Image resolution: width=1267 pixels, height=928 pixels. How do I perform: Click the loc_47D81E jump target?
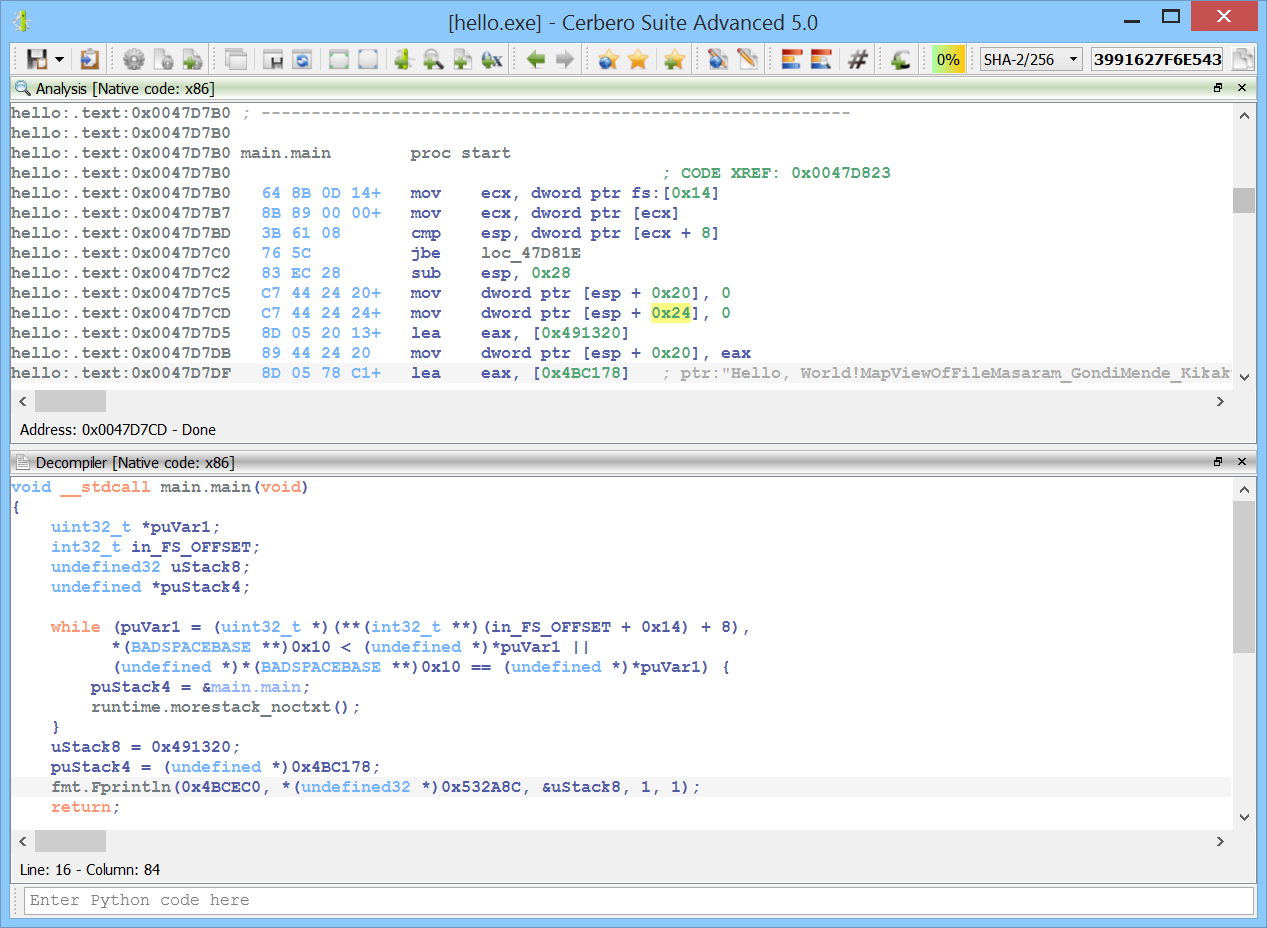pos(530,253)
